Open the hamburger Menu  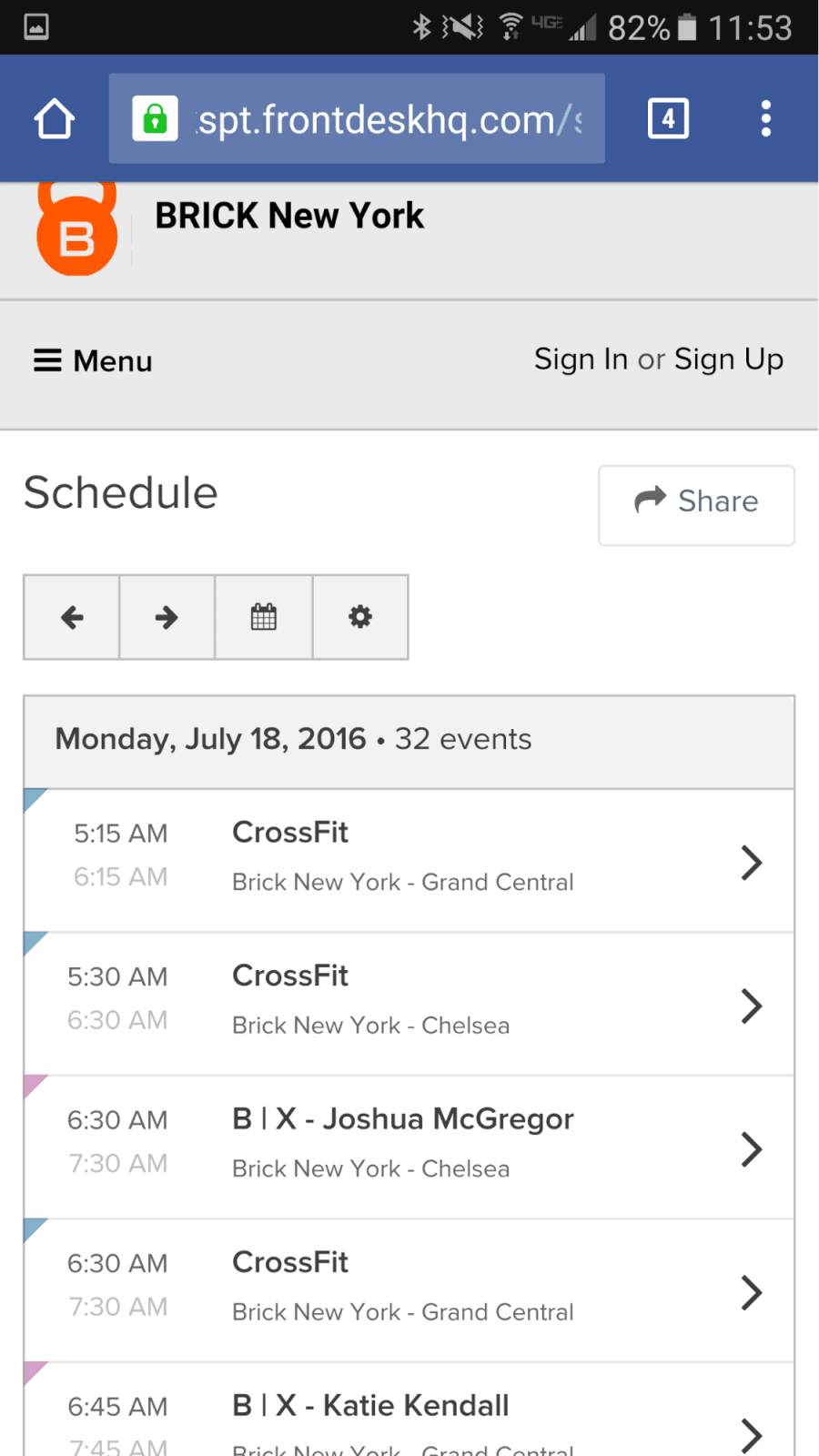(93, 361)
